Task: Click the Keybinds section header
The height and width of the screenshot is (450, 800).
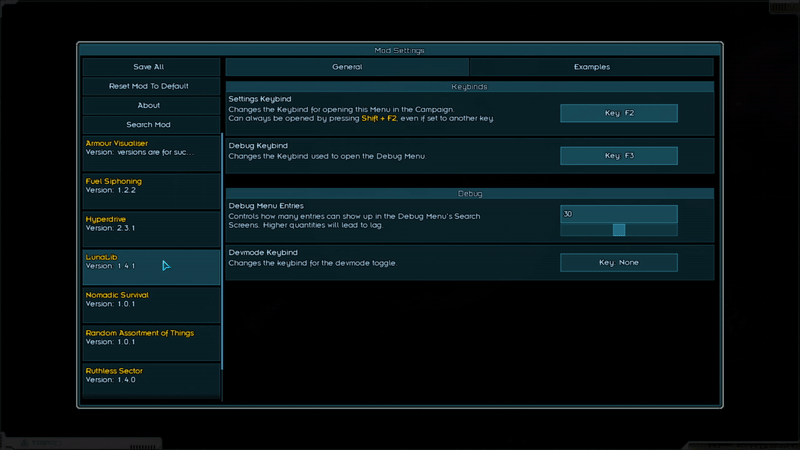Action: coord(469,87)
